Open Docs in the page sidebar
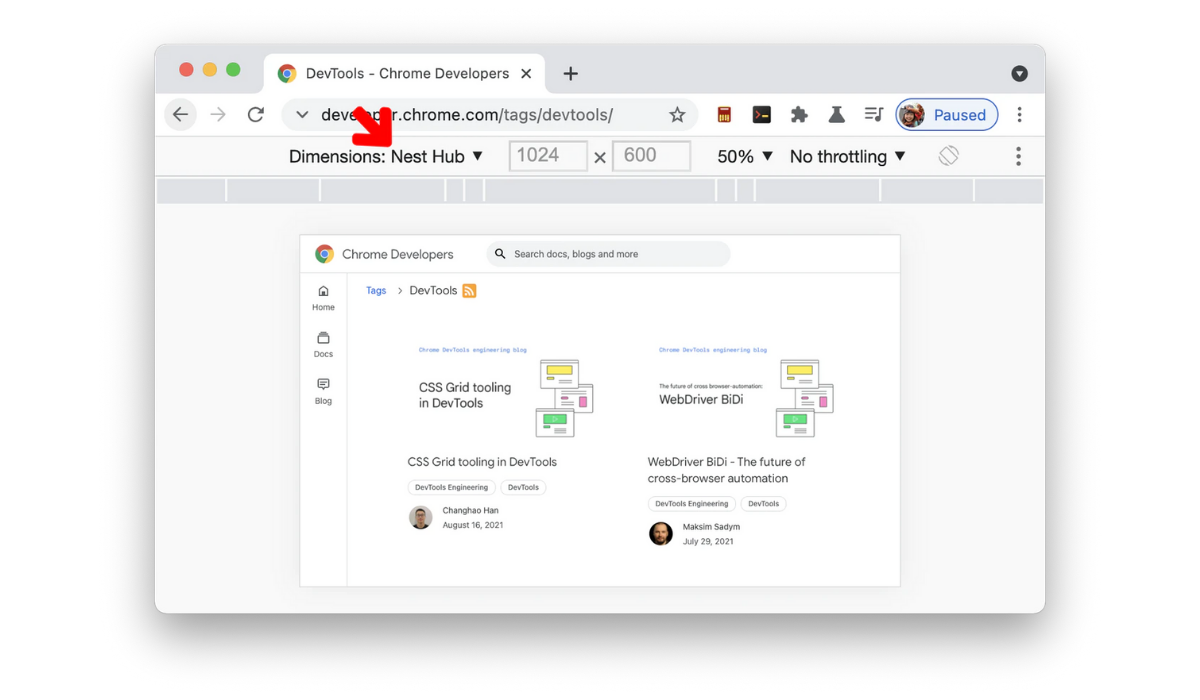 point(323,345)
